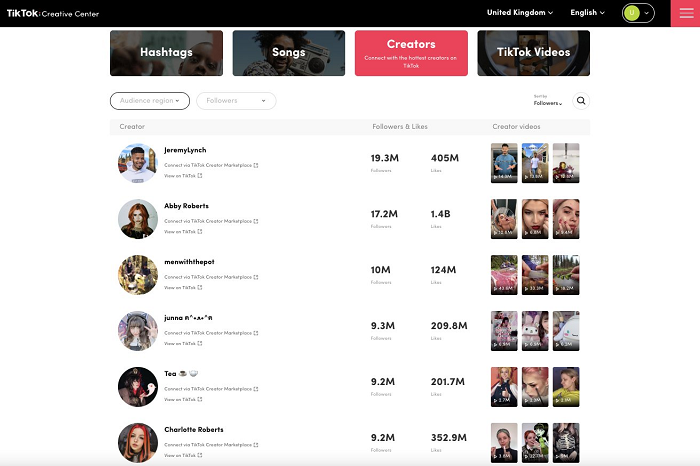The height and width of the screenshot is (466, 700).
Task: Switch to the Hashtags tab
Action: (167, 53)
